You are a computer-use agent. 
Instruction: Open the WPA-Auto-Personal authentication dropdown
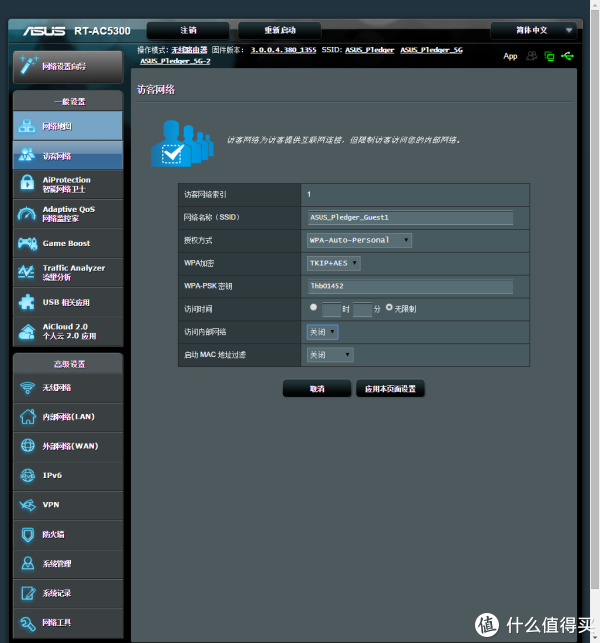coord(359,240)
